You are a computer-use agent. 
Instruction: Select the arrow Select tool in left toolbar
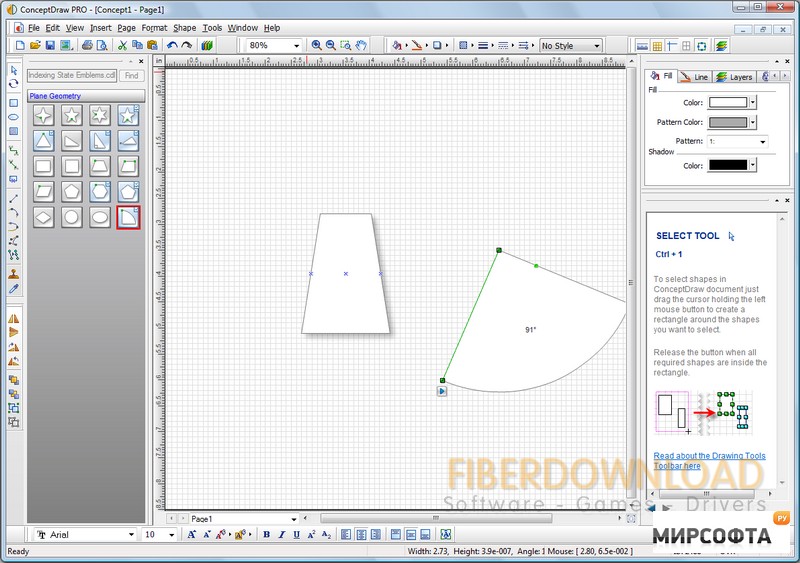[x=14, y=70]
